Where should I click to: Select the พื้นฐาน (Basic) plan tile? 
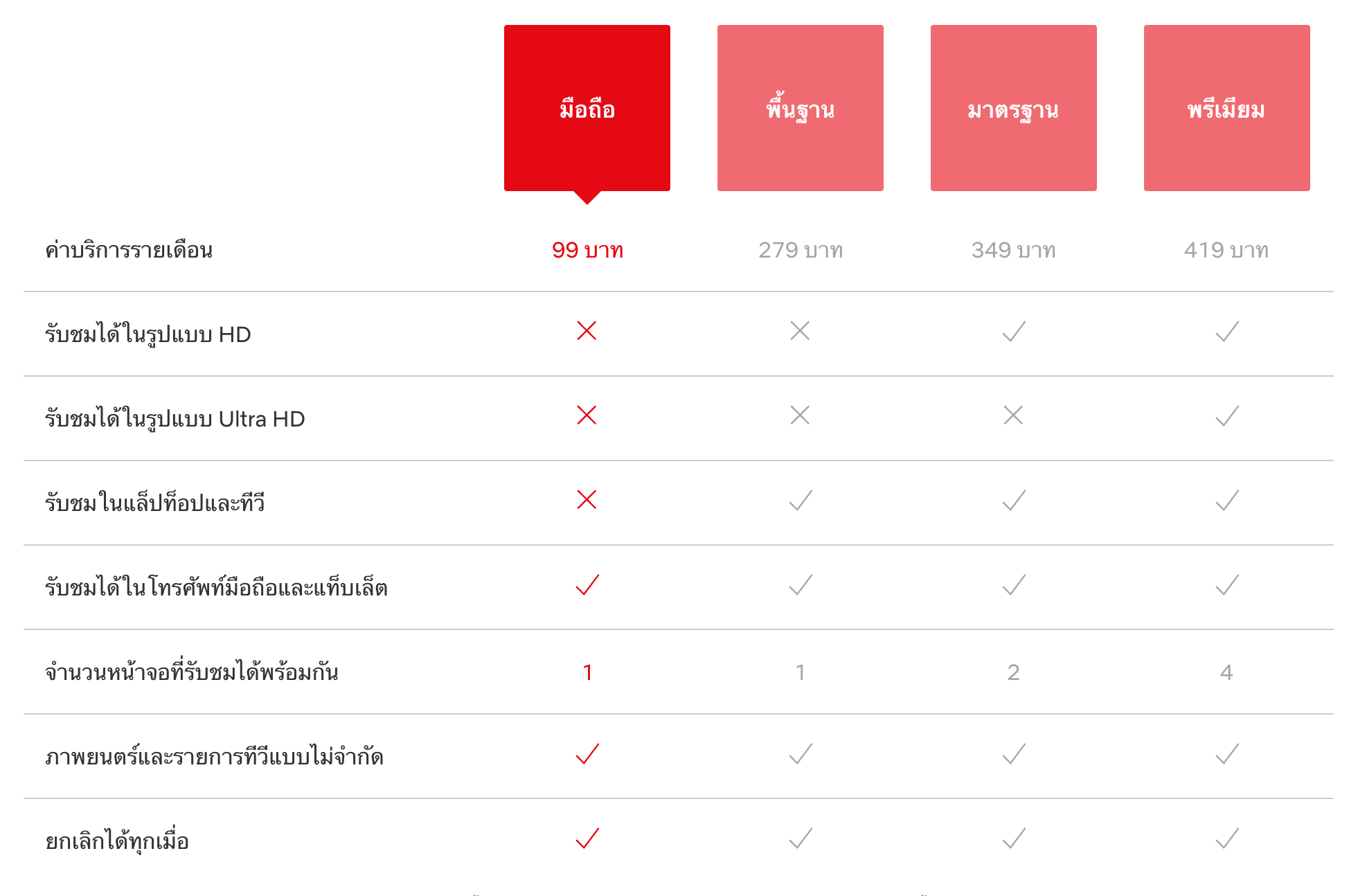tap(800, 108)
